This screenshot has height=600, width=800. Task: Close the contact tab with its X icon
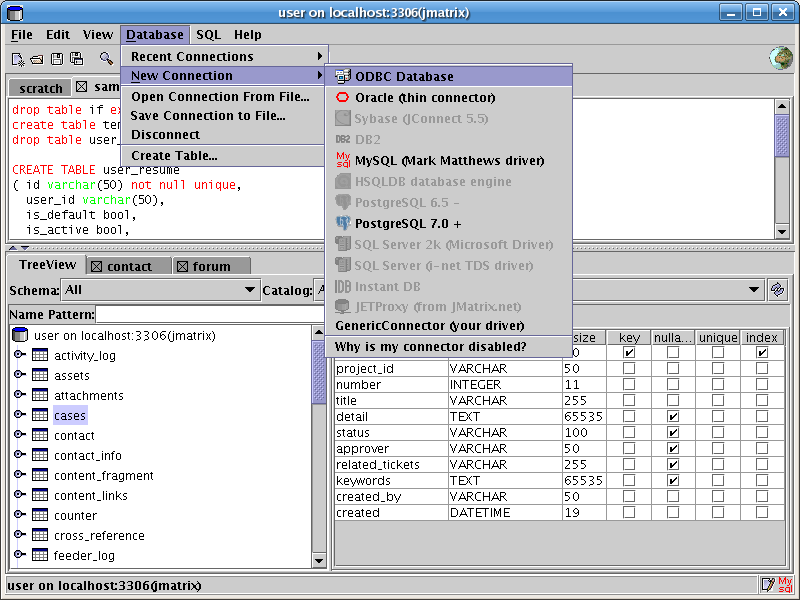click(x=96, y=266)
